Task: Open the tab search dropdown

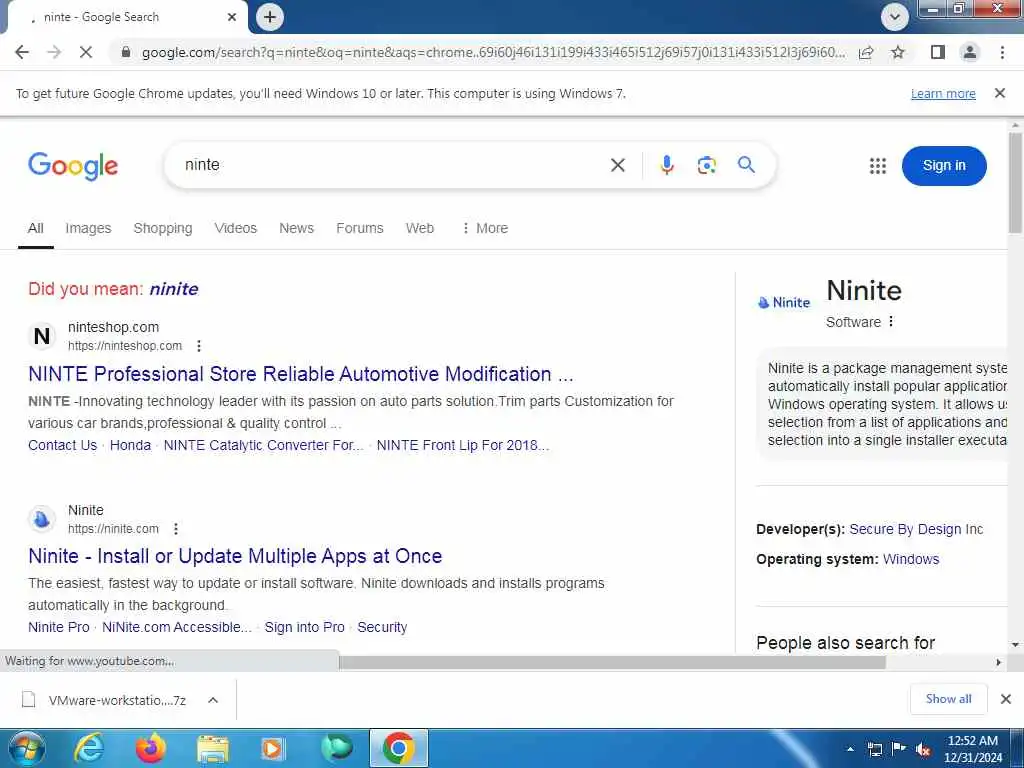Action: pos(895,17)
